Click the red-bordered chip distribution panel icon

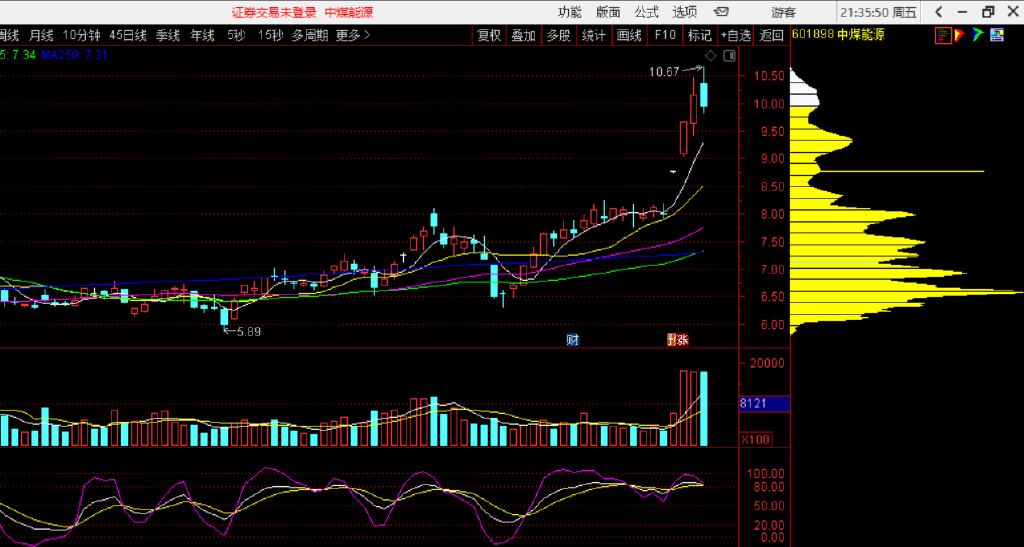point(943,35)
